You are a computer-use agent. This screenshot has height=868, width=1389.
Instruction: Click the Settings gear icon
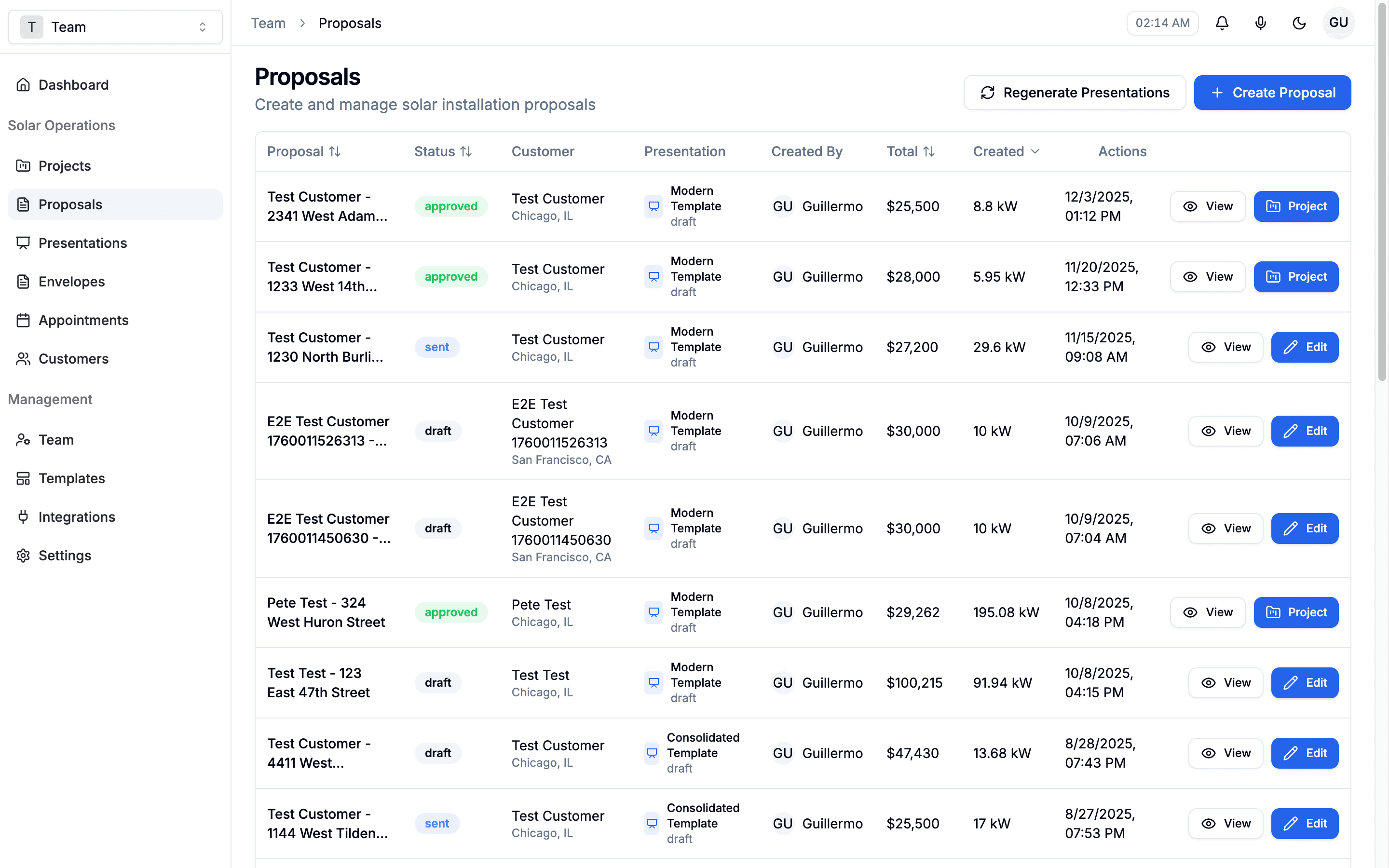pos(23,555)
